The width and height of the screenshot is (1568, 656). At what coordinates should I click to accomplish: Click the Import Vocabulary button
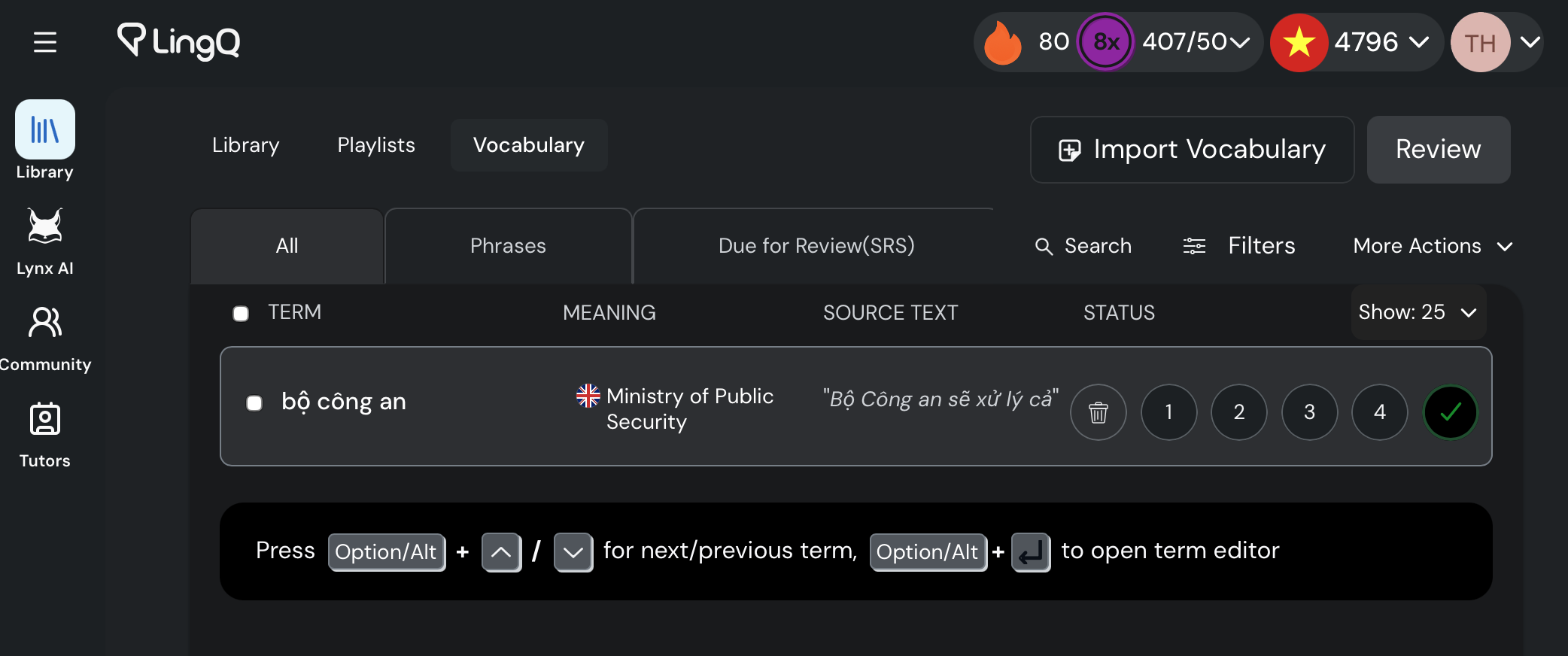click(x=1192, y=150)
